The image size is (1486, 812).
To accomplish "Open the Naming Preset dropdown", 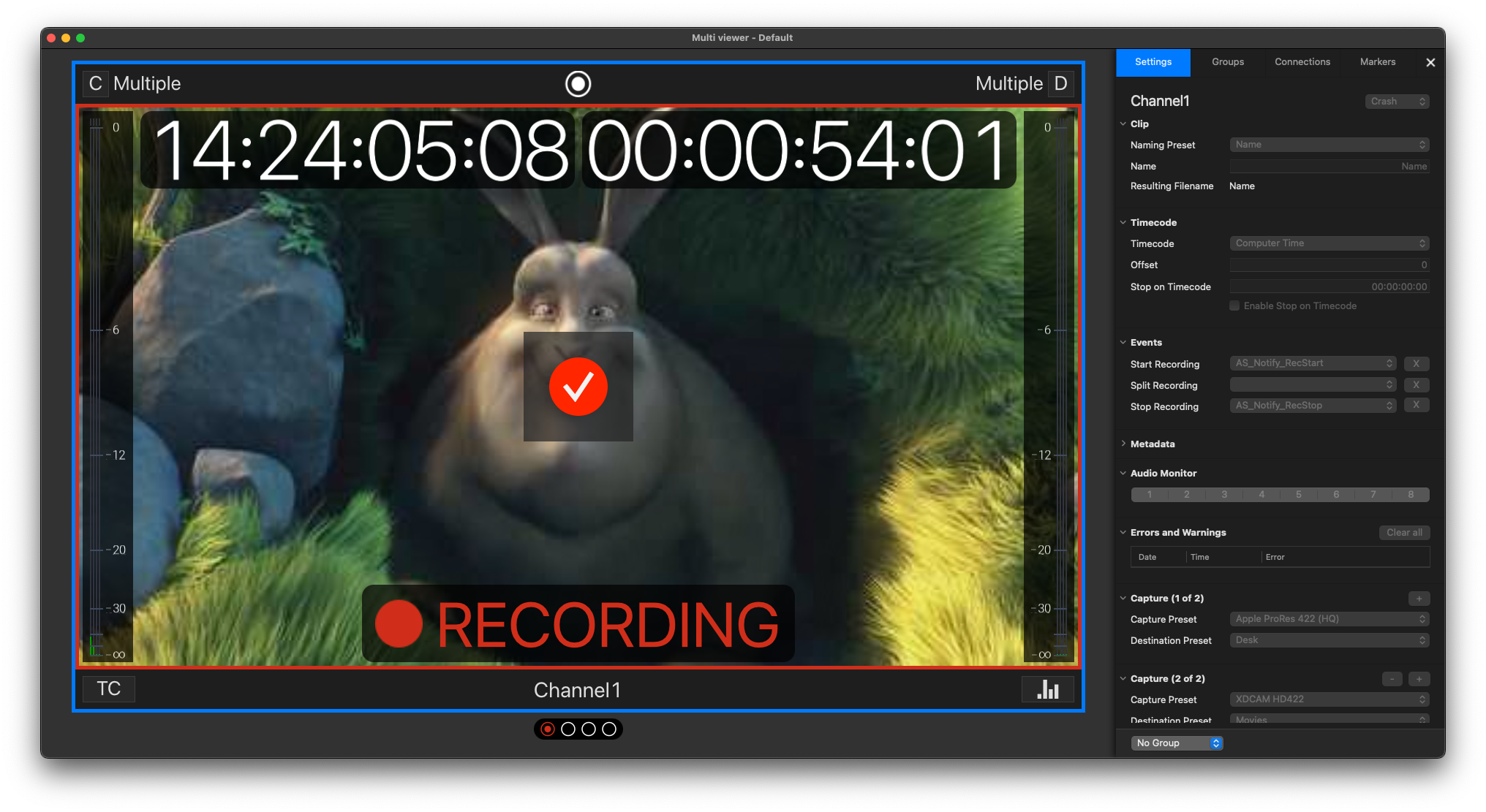I will [x=1329, y=145].
